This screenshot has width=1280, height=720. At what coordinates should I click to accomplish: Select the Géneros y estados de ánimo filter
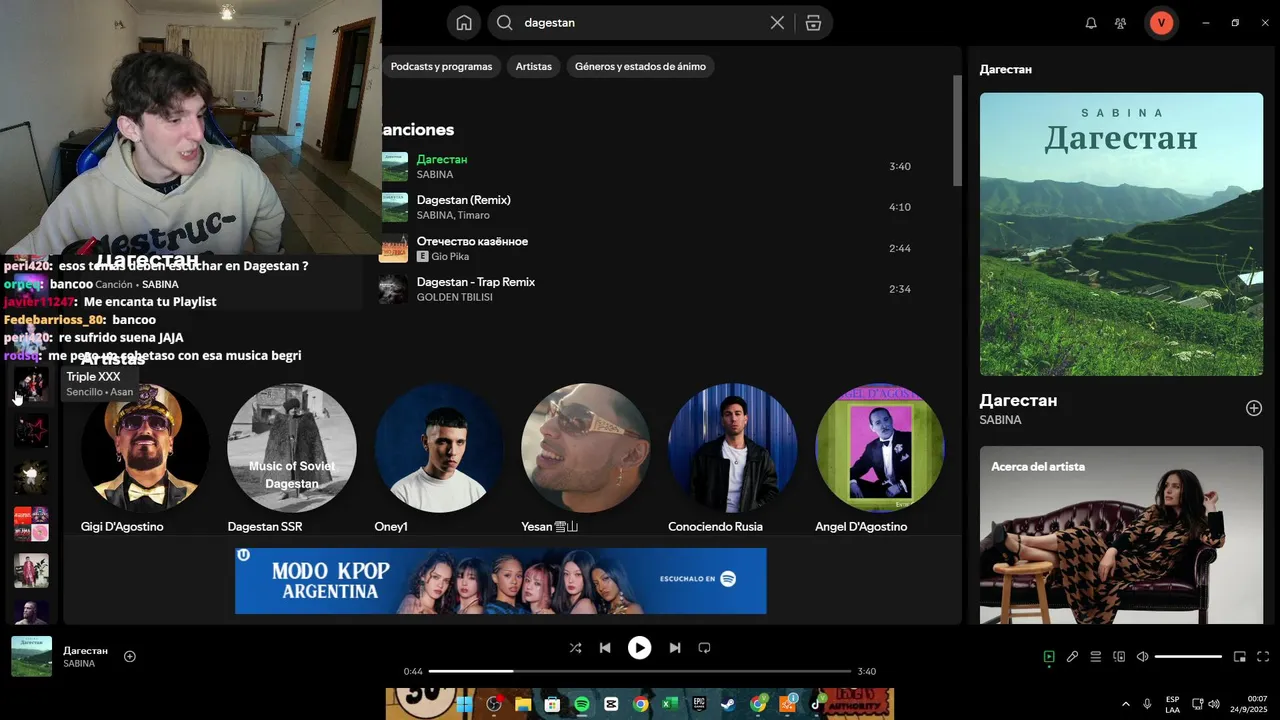pyautogui.click(x=640, y=67)
